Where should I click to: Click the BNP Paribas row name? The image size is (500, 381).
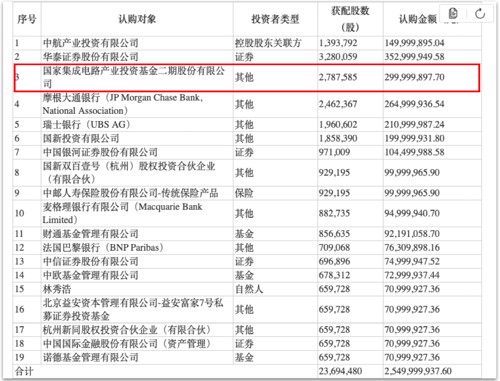pyautogui.click(x=103, y=248)
